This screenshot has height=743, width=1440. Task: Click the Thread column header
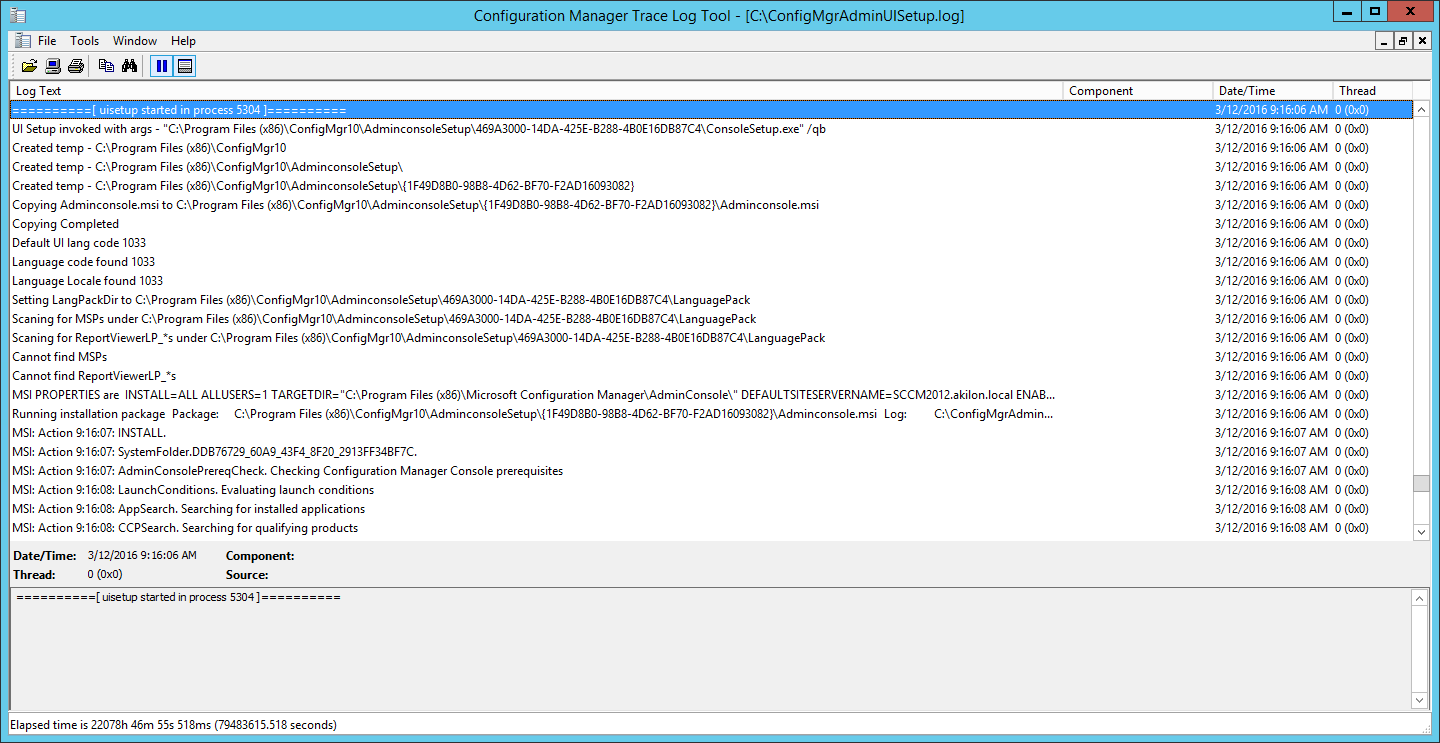pos(1372,91)
